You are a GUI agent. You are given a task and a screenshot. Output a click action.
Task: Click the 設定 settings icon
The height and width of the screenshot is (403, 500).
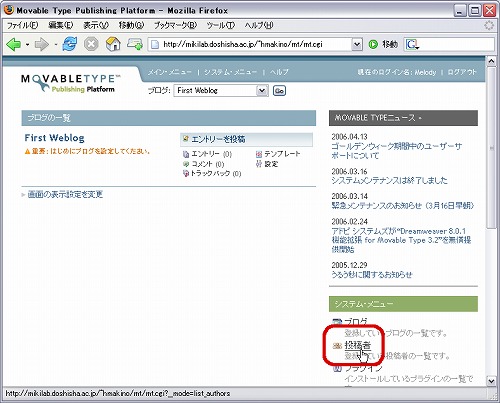[259, 164]
